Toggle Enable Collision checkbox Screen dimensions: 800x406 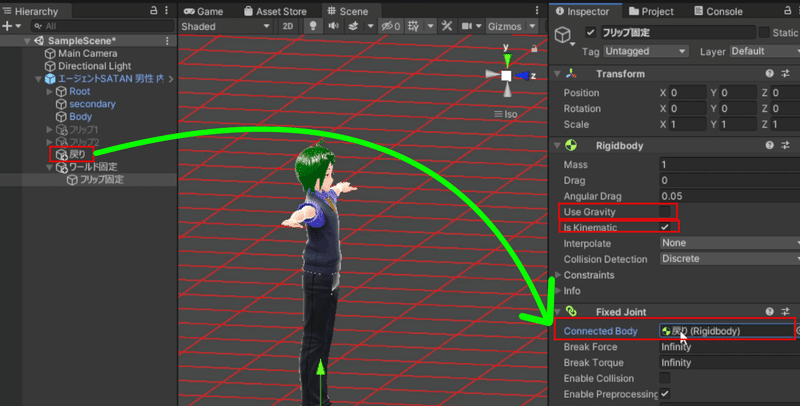click(x=664, y=378)
